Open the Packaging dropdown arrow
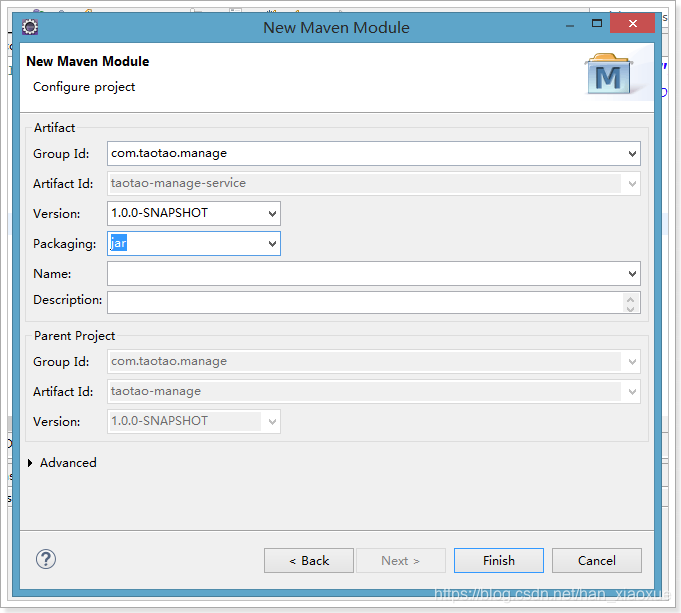This screenshot has height=613, width=681. coord(272,243)
